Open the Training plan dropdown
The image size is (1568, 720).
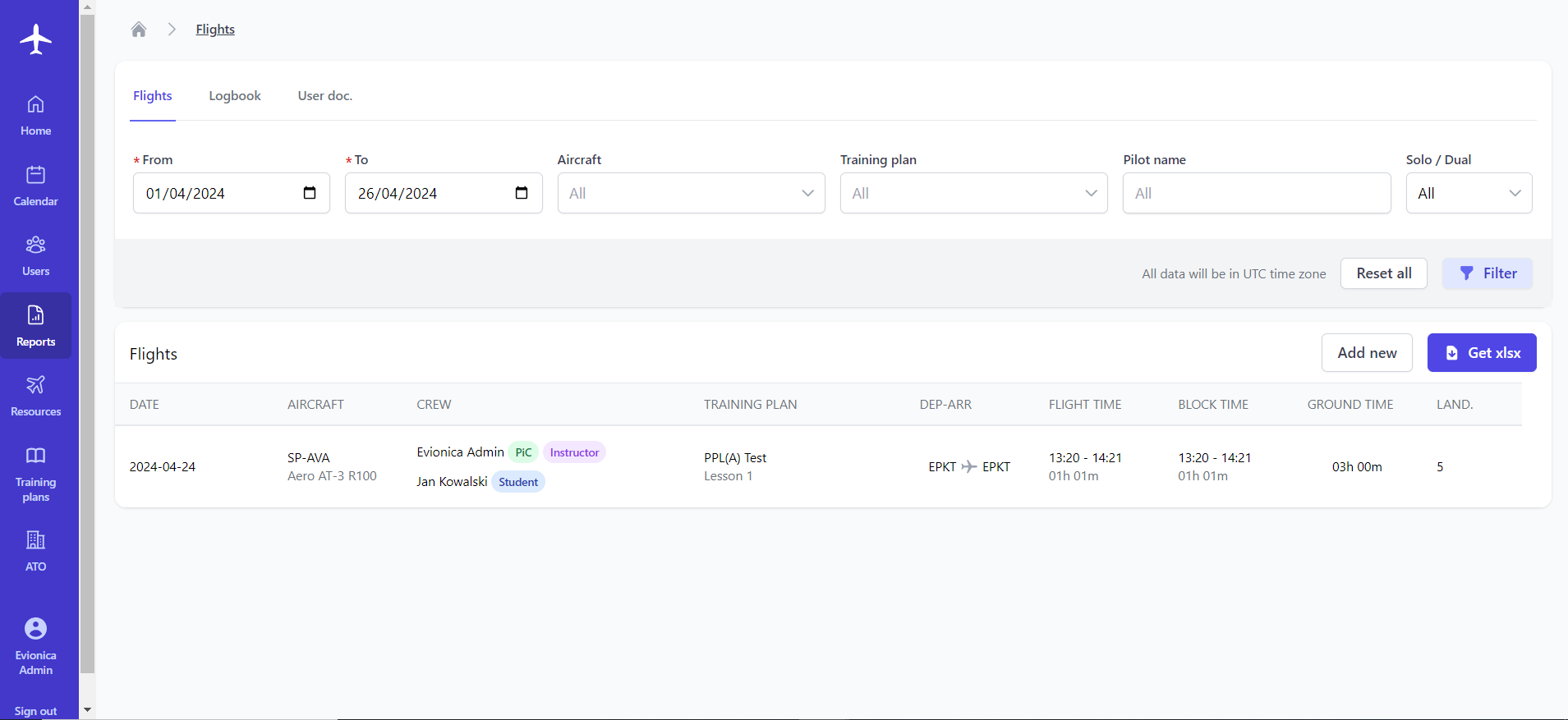(974, 193)
